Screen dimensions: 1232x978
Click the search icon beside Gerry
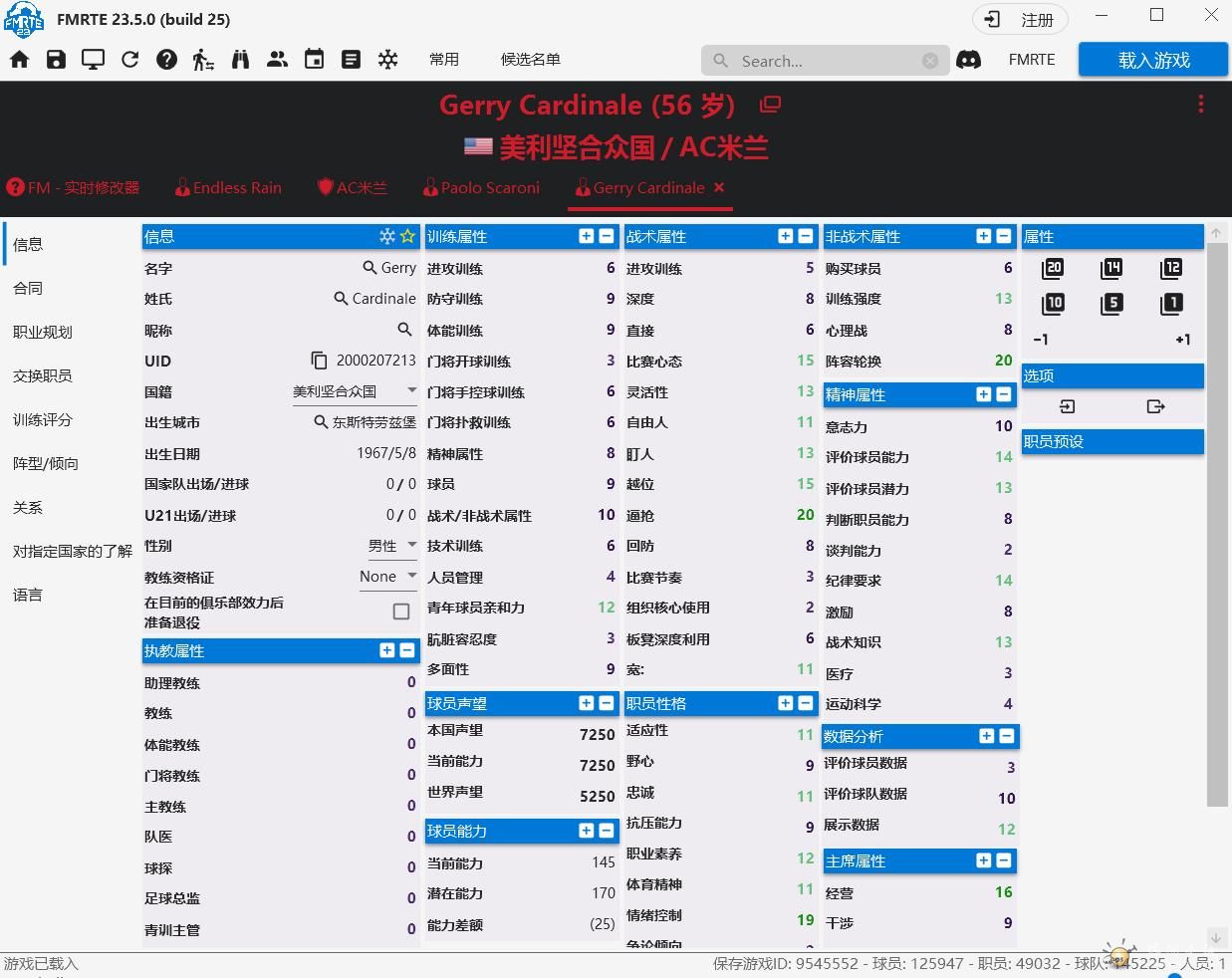point(370,267)
